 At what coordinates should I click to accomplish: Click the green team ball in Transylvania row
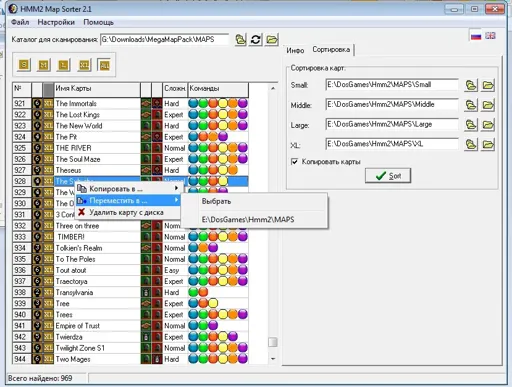pyautogui.click(x=193, y=292)
